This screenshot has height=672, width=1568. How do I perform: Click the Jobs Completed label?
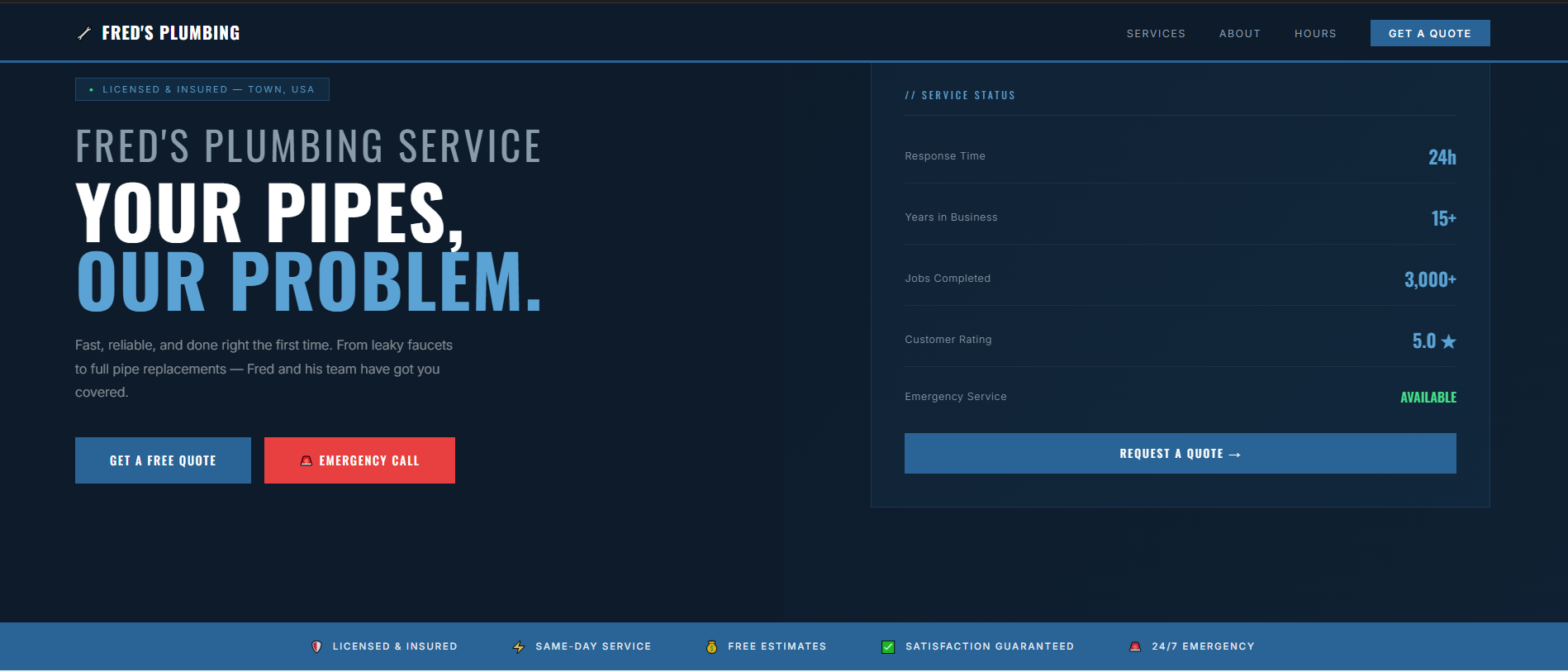948,279
